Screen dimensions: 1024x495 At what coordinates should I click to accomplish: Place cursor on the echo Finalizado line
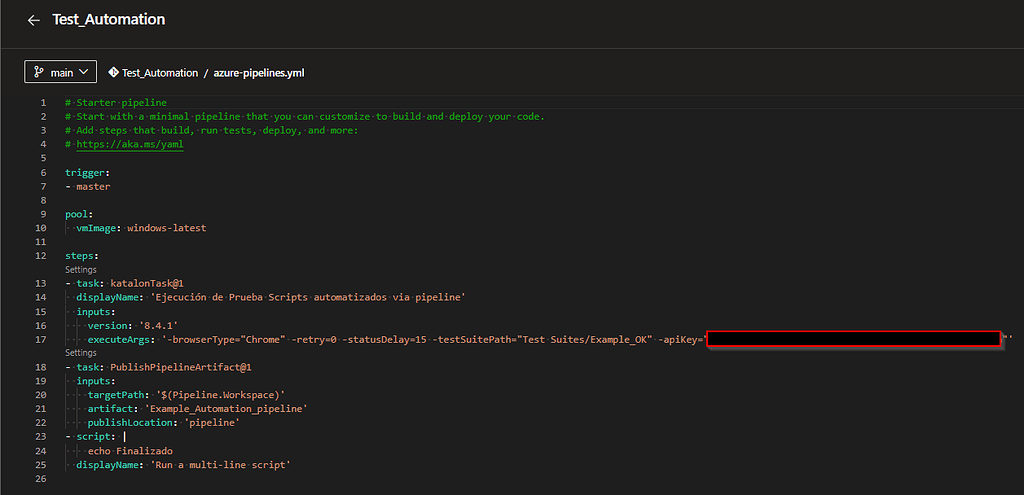point(130,451)
